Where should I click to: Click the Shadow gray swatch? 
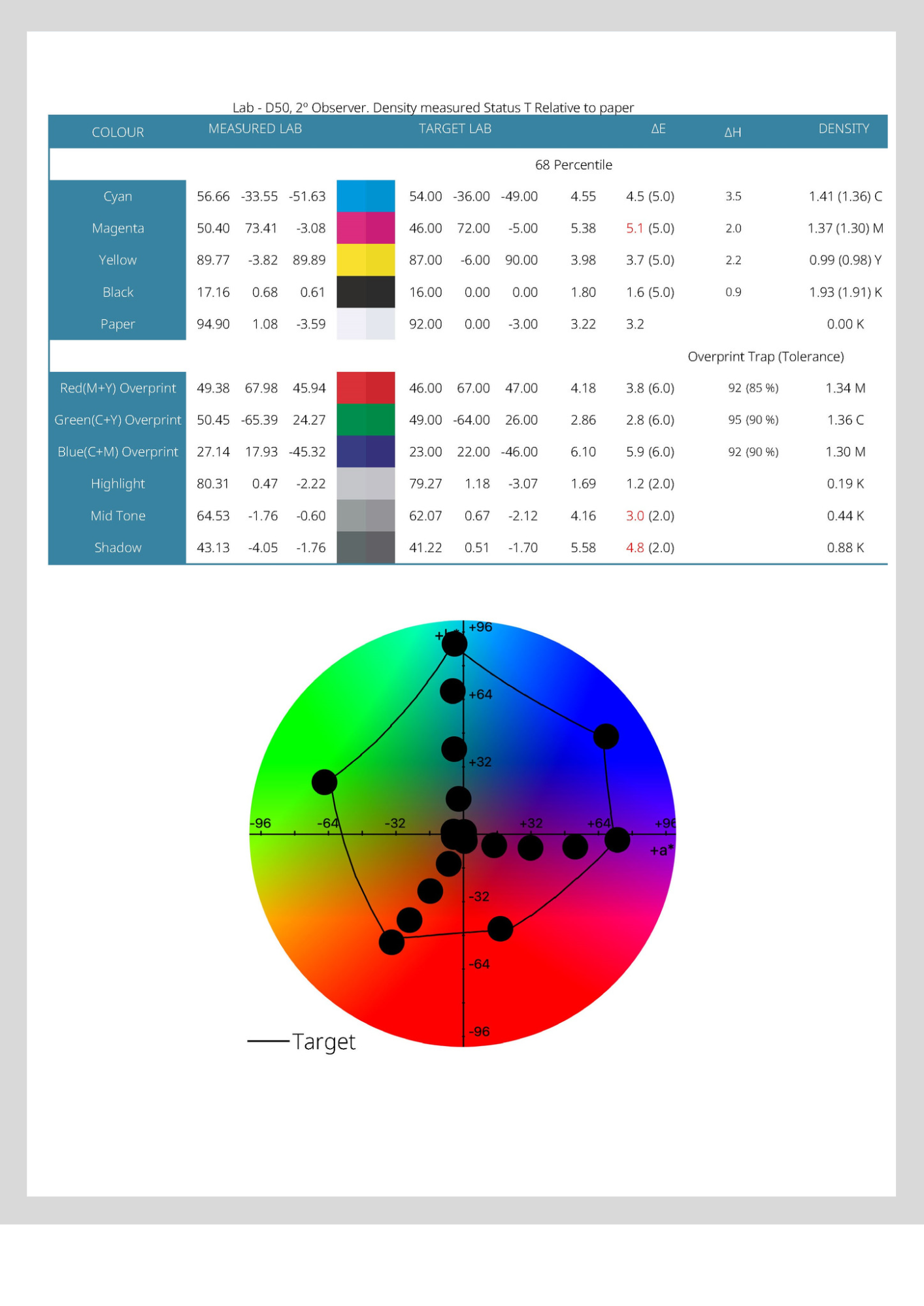(365, 547)
